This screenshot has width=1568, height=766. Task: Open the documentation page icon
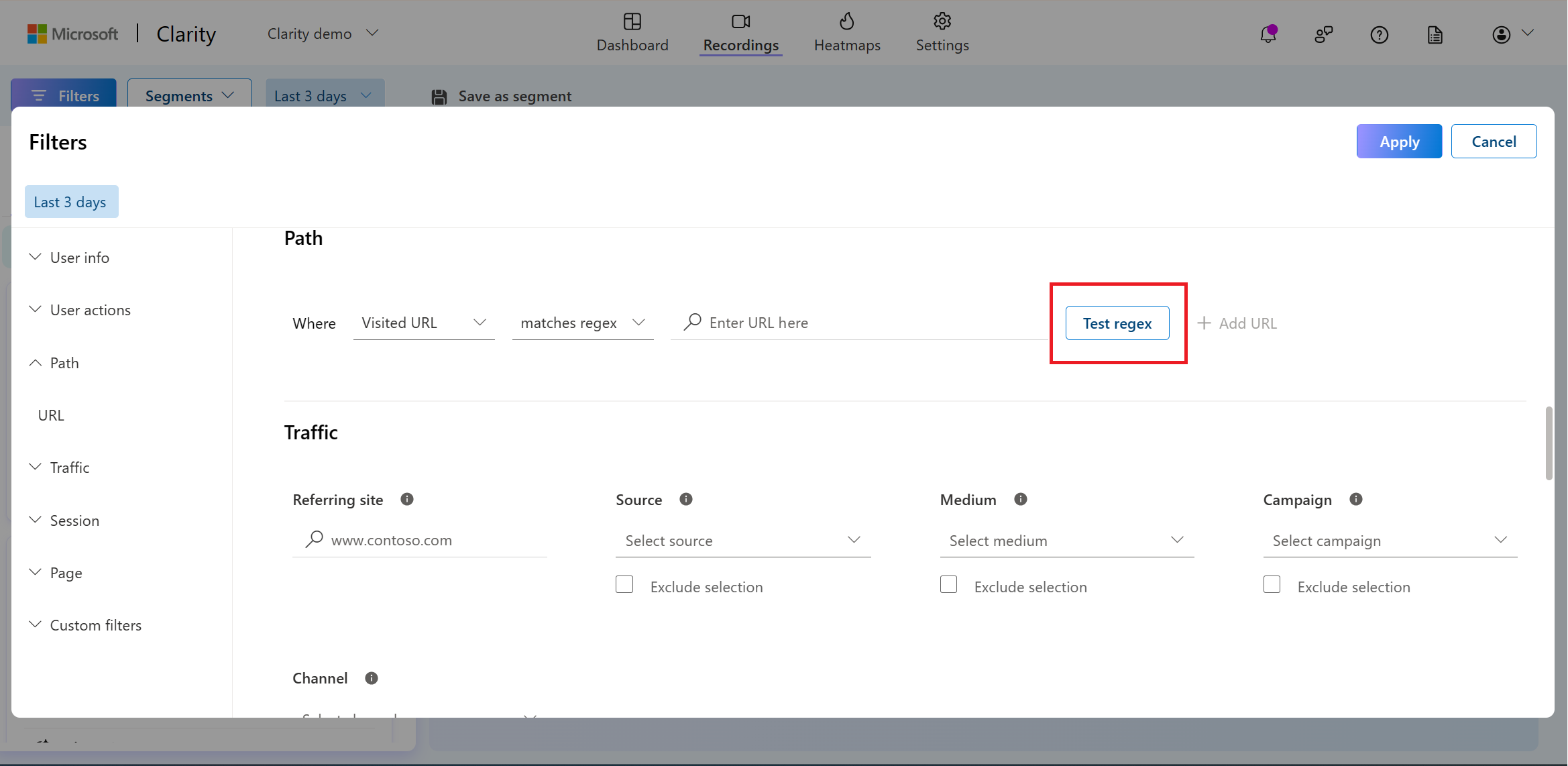tap(1435, 34)
